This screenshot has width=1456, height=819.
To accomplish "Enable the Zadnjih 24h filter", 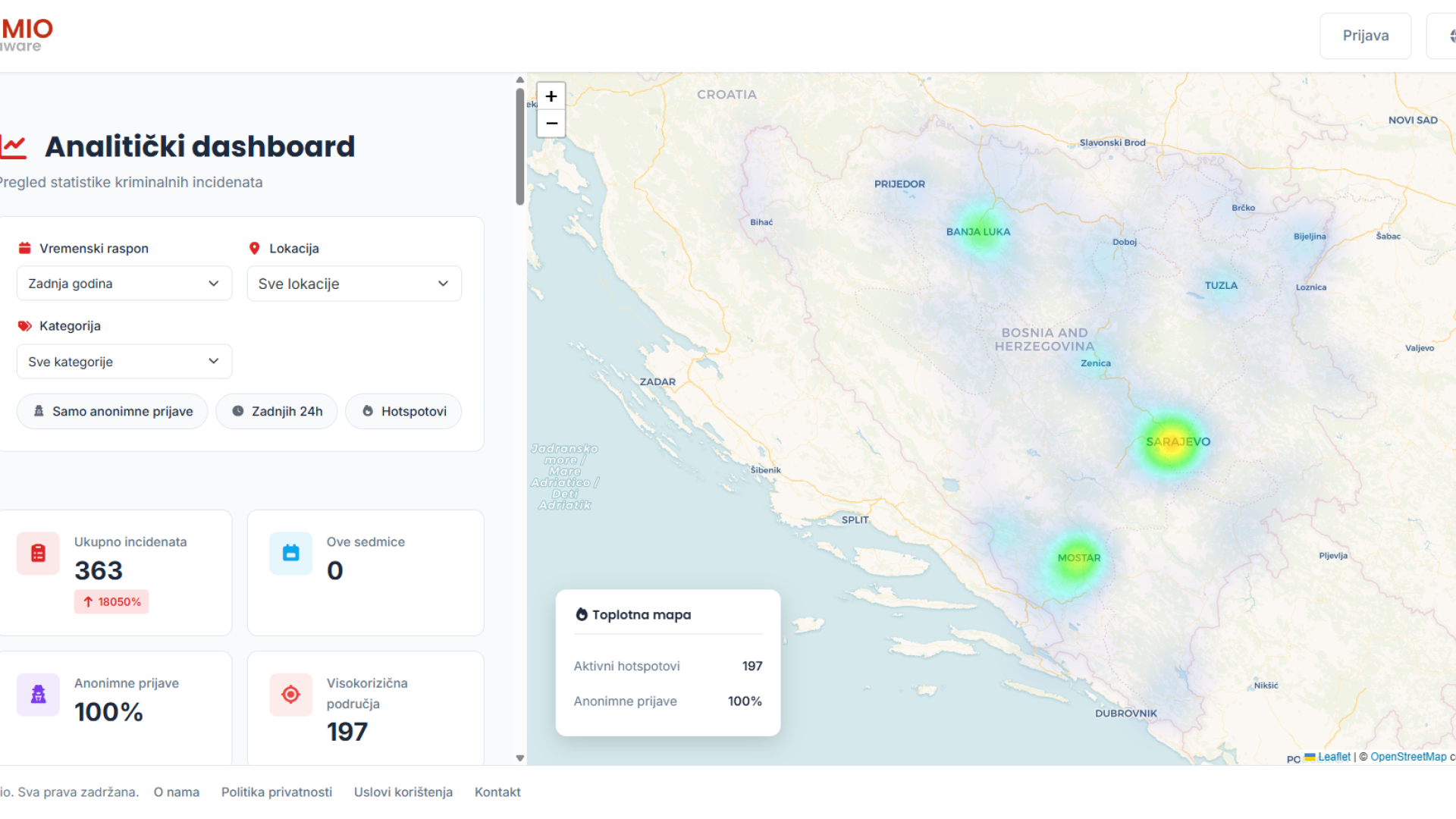I will (277, 412).
